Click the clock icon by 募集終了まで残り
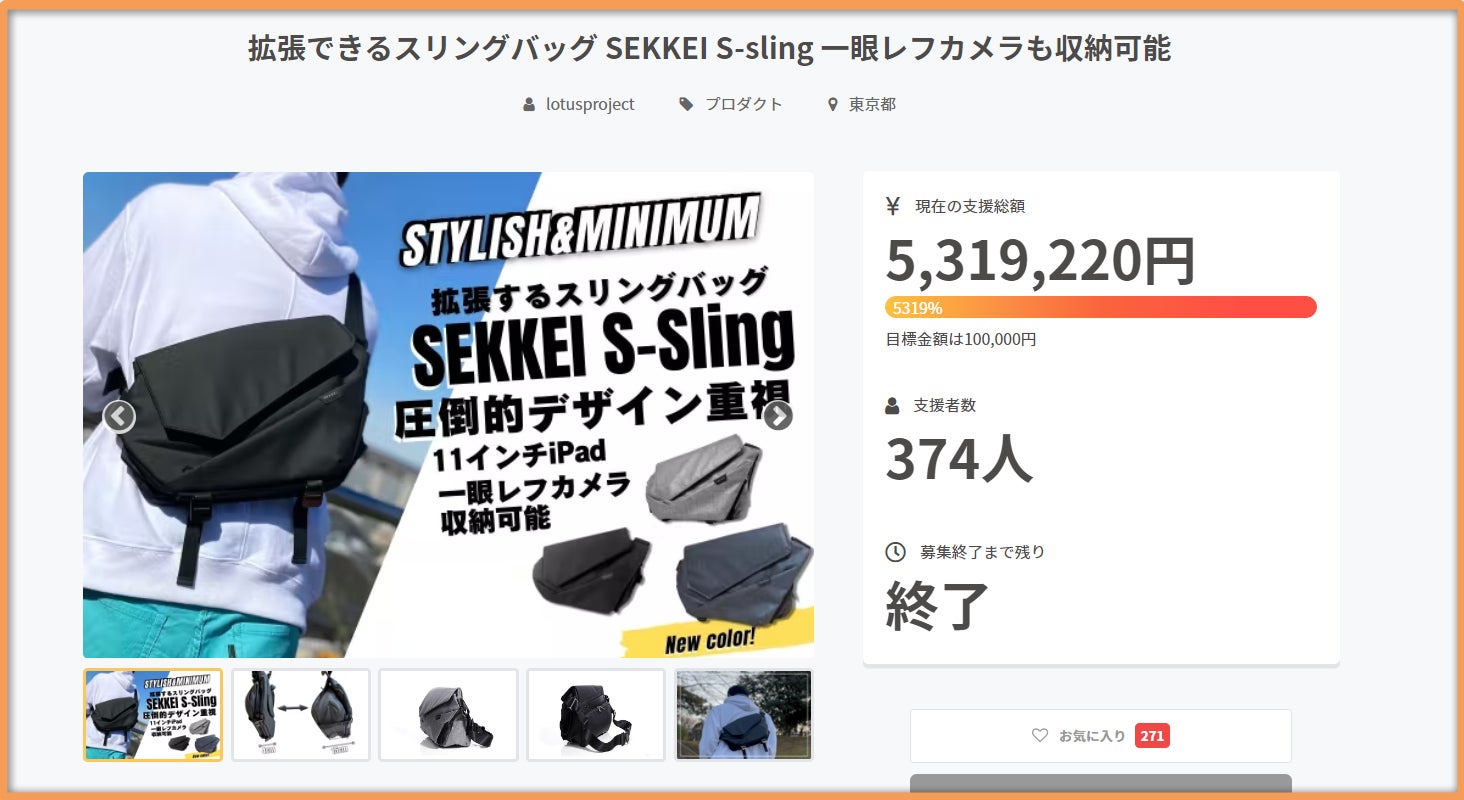 895,552
